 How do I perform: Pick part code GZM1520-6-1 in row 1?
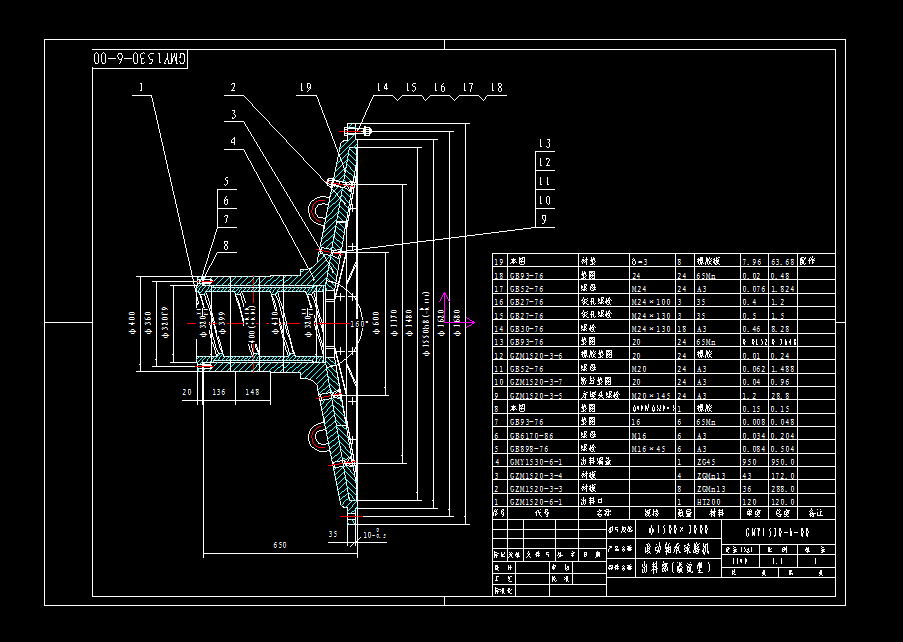tap(536, 502)
